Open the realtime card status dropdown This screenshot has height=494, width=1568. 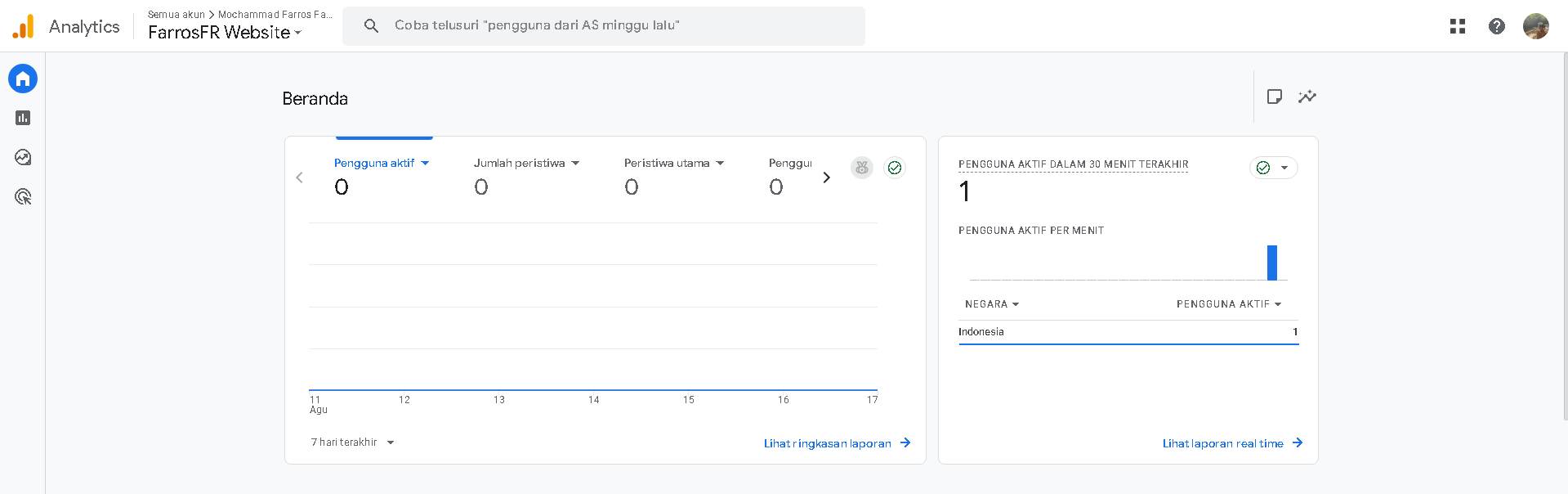pyautogui.click(x=1274, y=168)
